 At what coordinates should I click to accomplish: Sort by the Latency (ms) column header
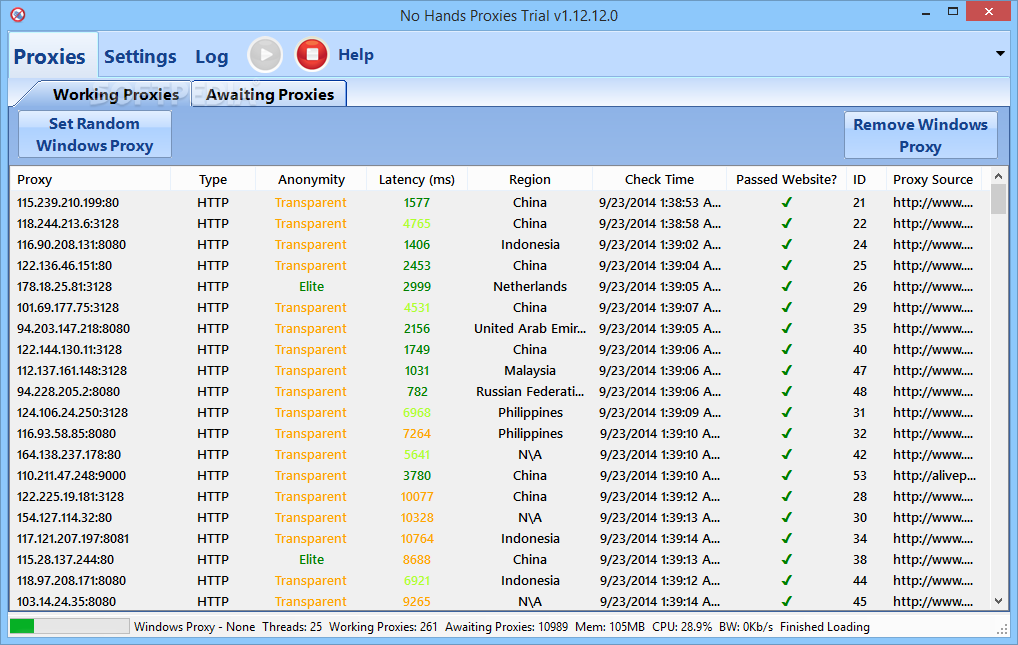[416, 180]
